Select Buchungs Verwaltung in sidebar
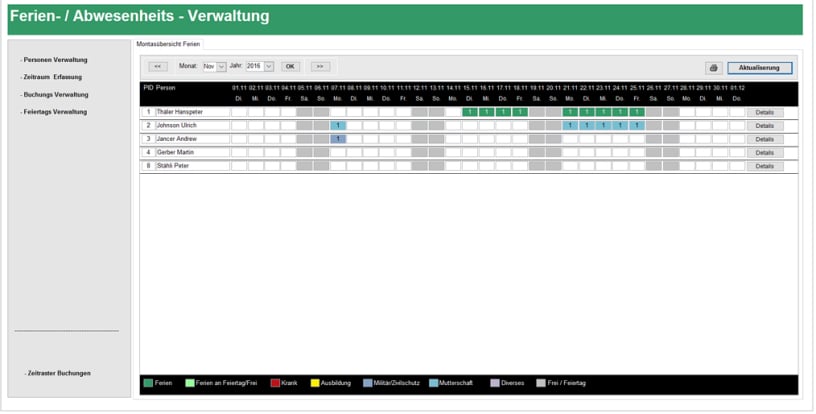The image size is (816, 414). pyautogui.click(x=56, y=94)
